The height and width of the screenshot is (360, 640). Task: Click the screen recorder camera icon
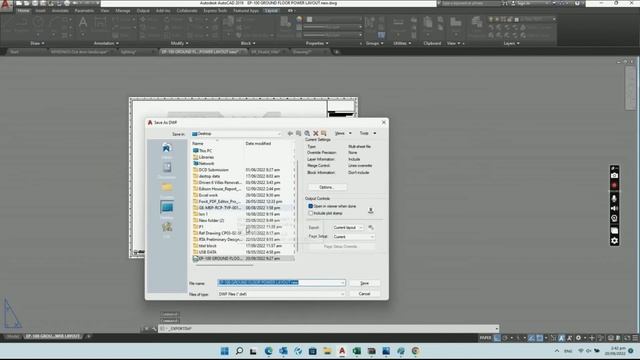point(614,176)
